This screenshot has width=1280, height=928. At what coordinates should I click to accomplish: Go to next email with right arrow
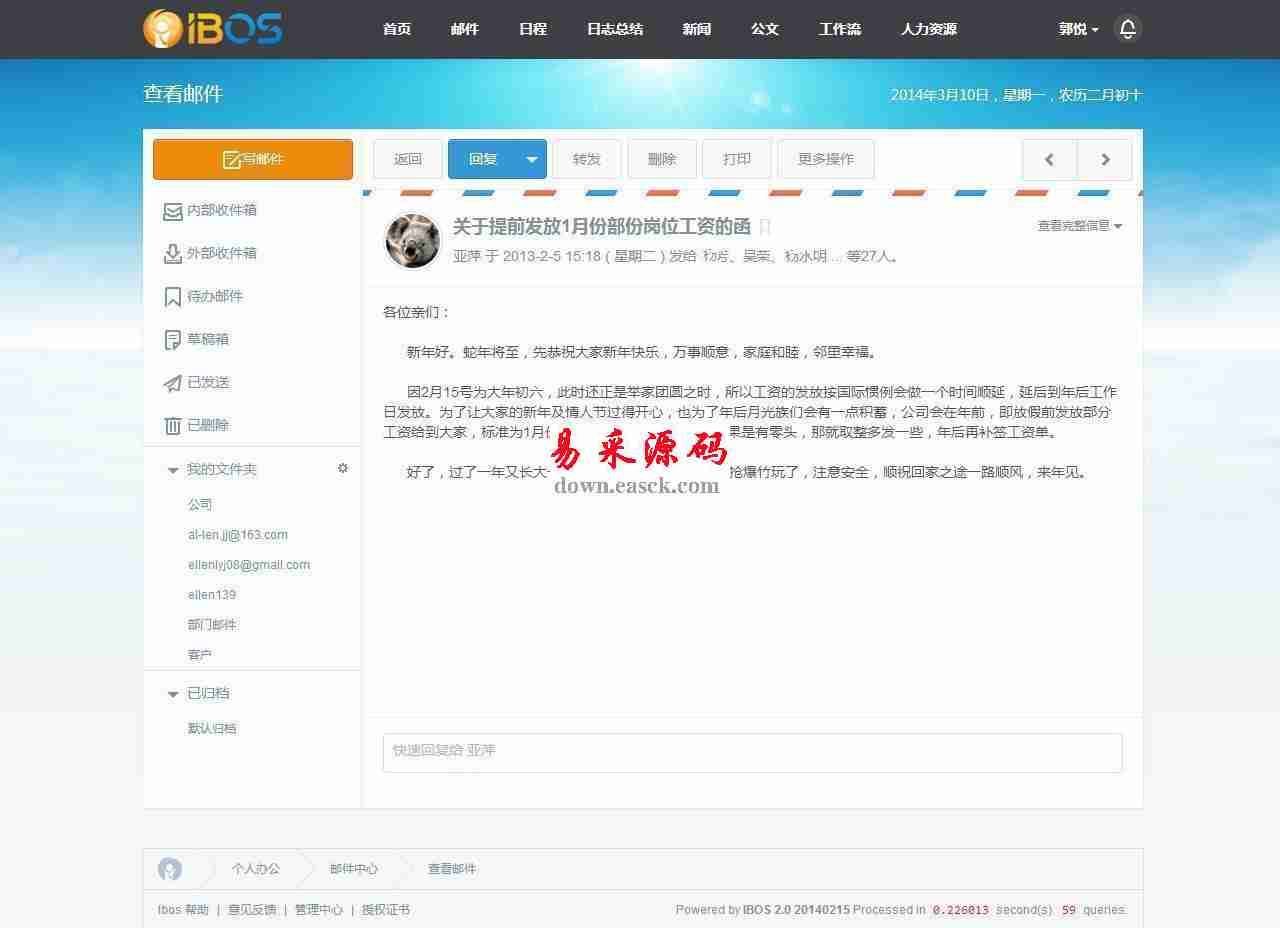point(1105,159)
